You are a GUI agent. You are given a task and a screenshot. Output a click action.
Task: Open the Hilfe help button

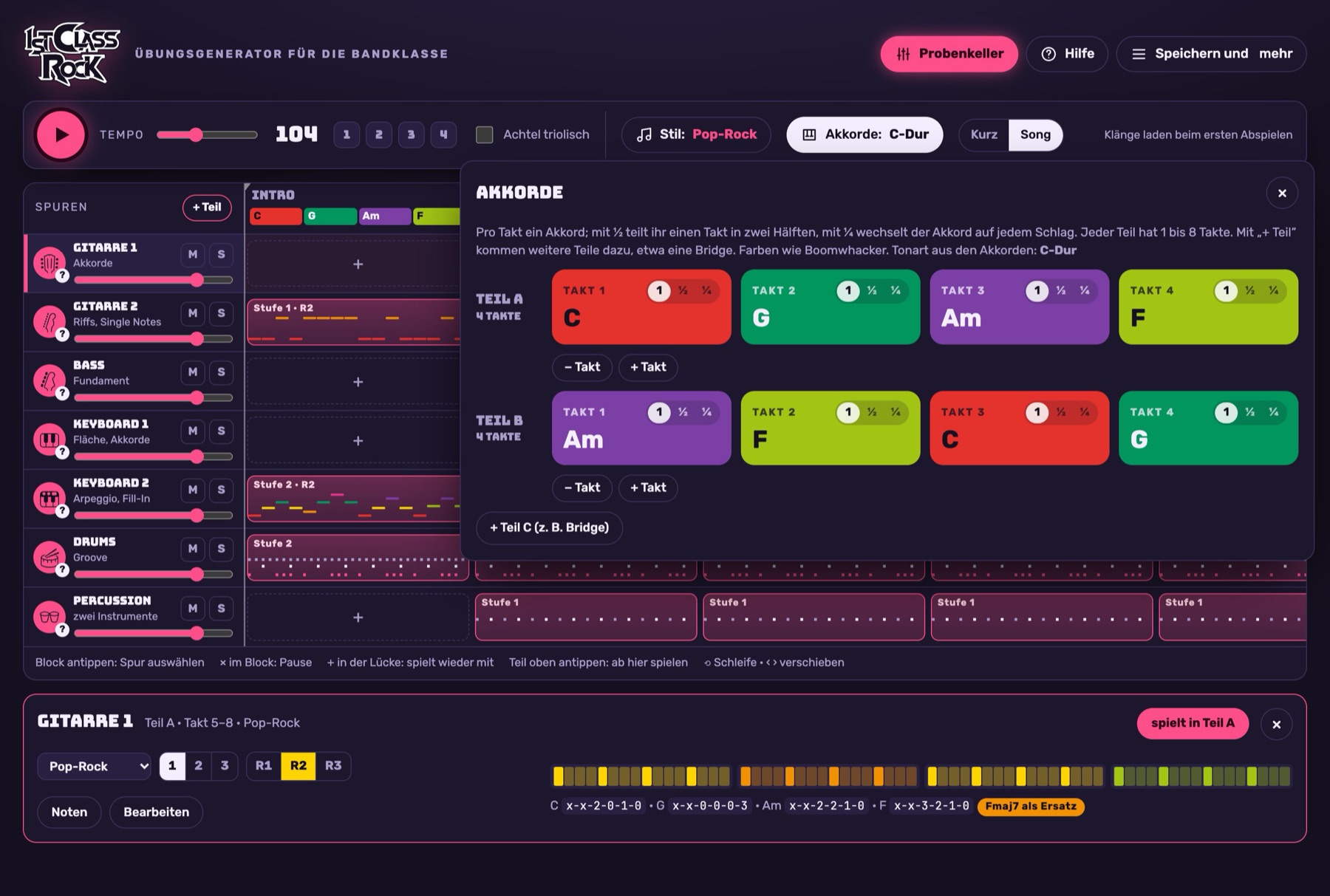click(x=1068, y=54)
